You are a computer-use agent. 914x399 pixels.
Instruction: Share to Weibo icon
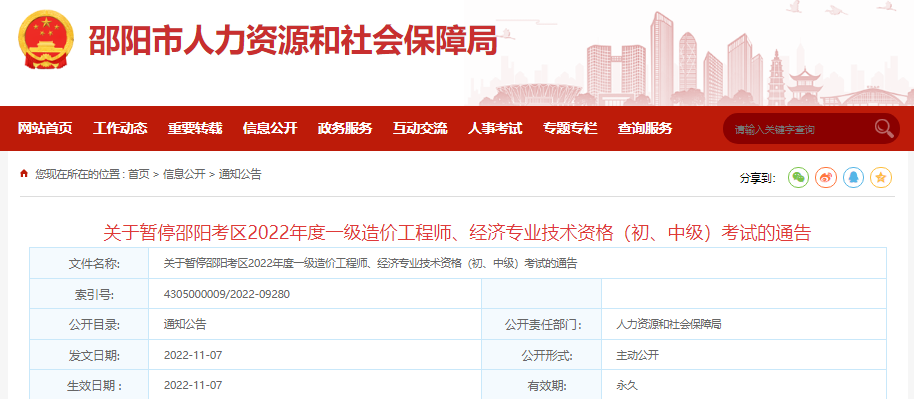(826, 177)
